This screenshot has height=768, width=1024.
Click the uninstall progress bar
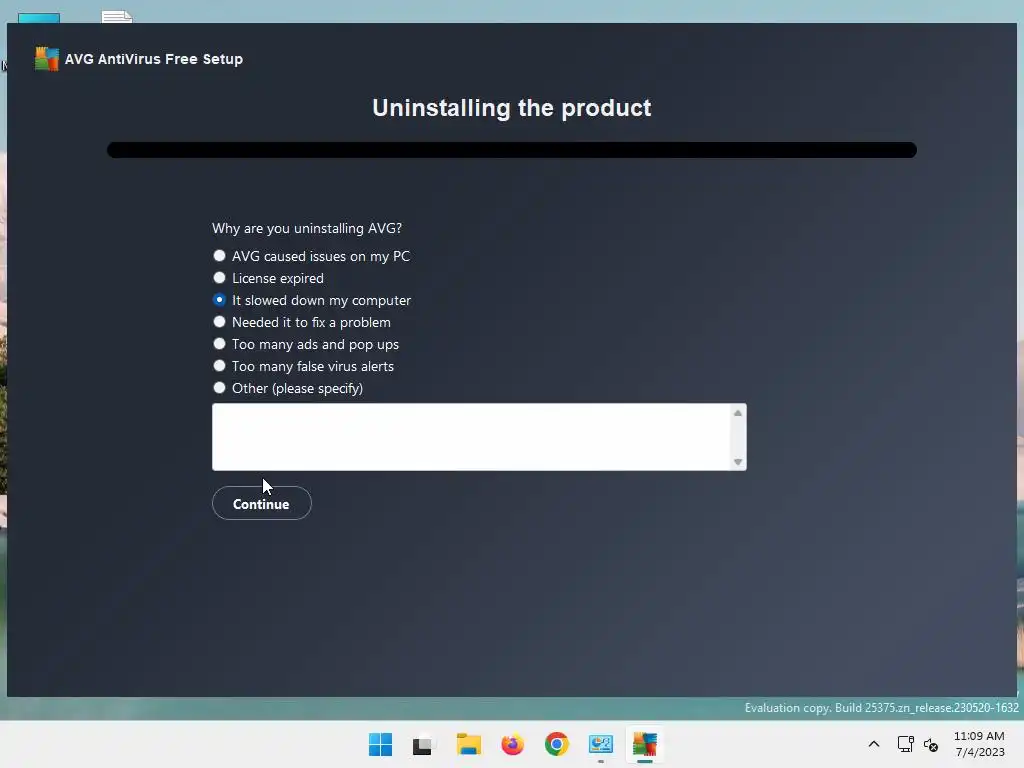[x=512, y=150]
